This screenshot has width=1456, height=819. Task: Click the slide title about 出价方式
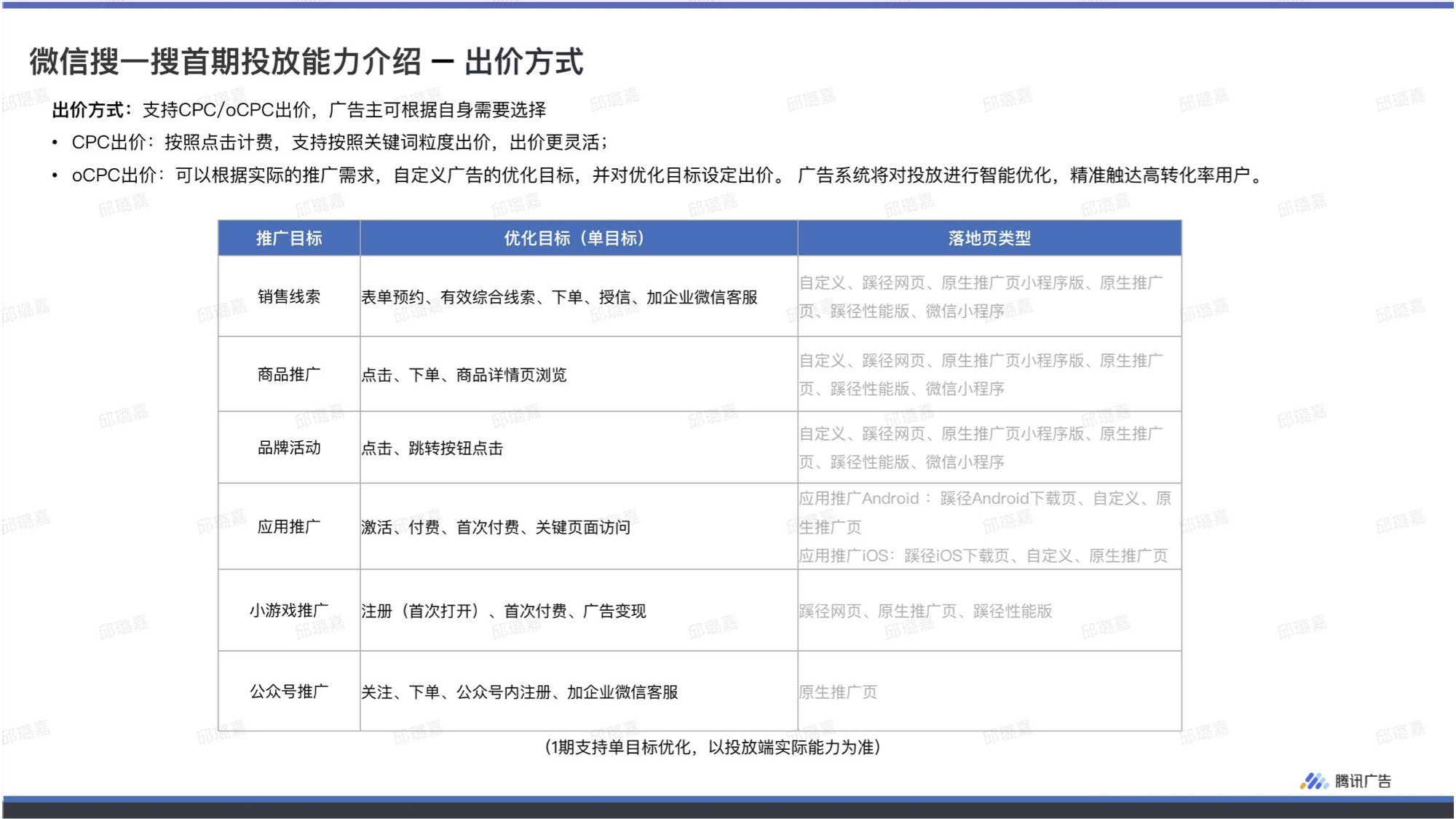pyautogui.click(x=306, y=61)
